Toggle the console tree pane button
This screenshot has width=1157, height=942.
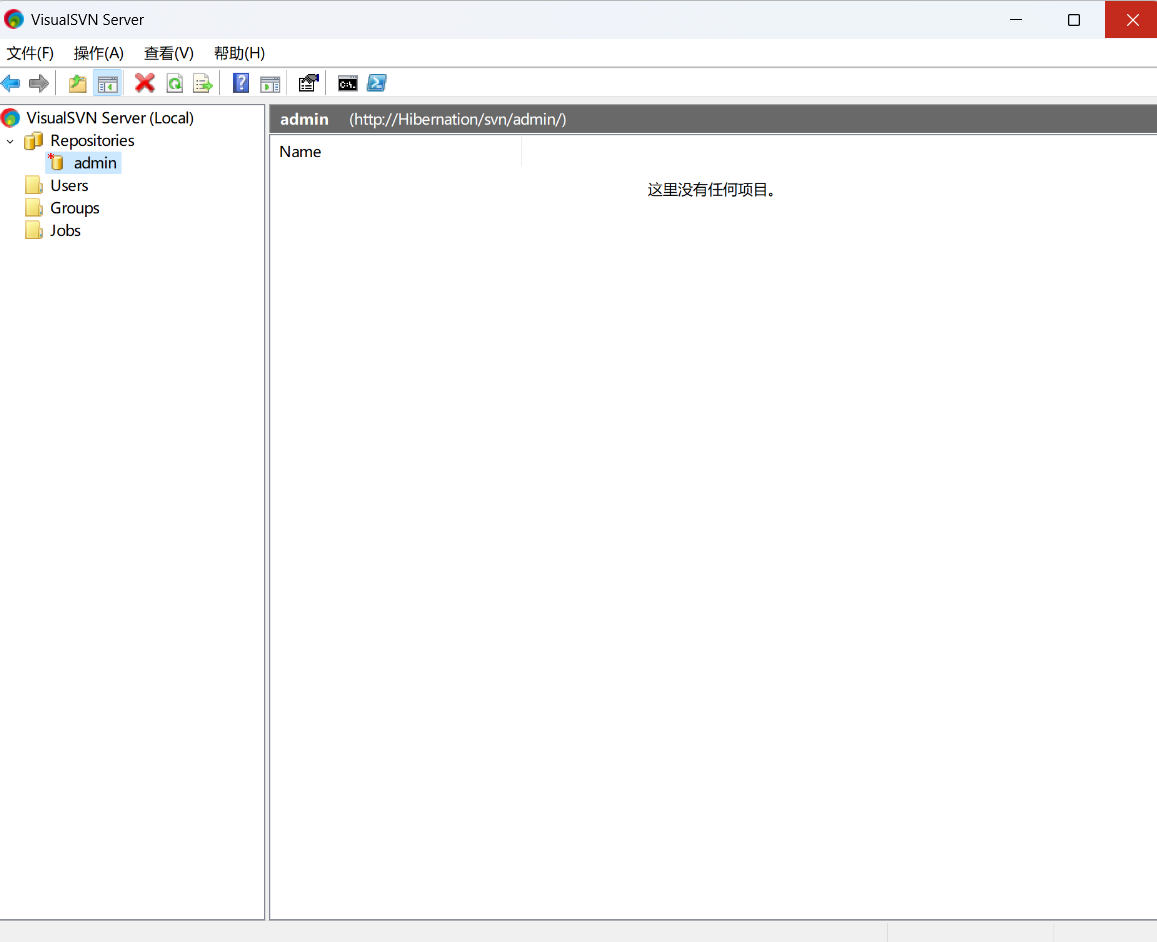(x=107, y=83)
